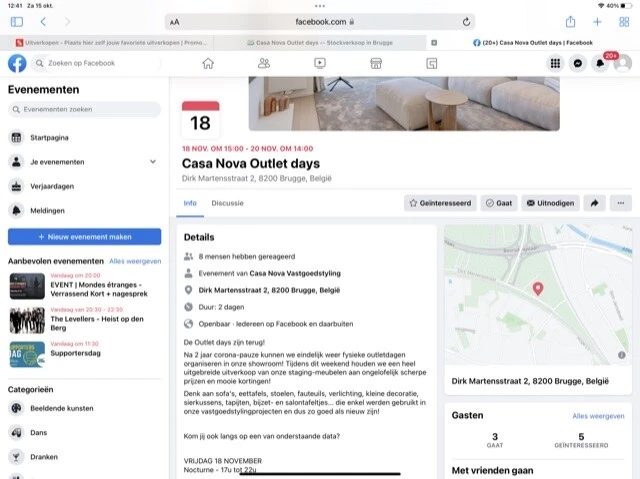Reload the facebook.com page
Screen dimensions: 640x479
[466, 22]
